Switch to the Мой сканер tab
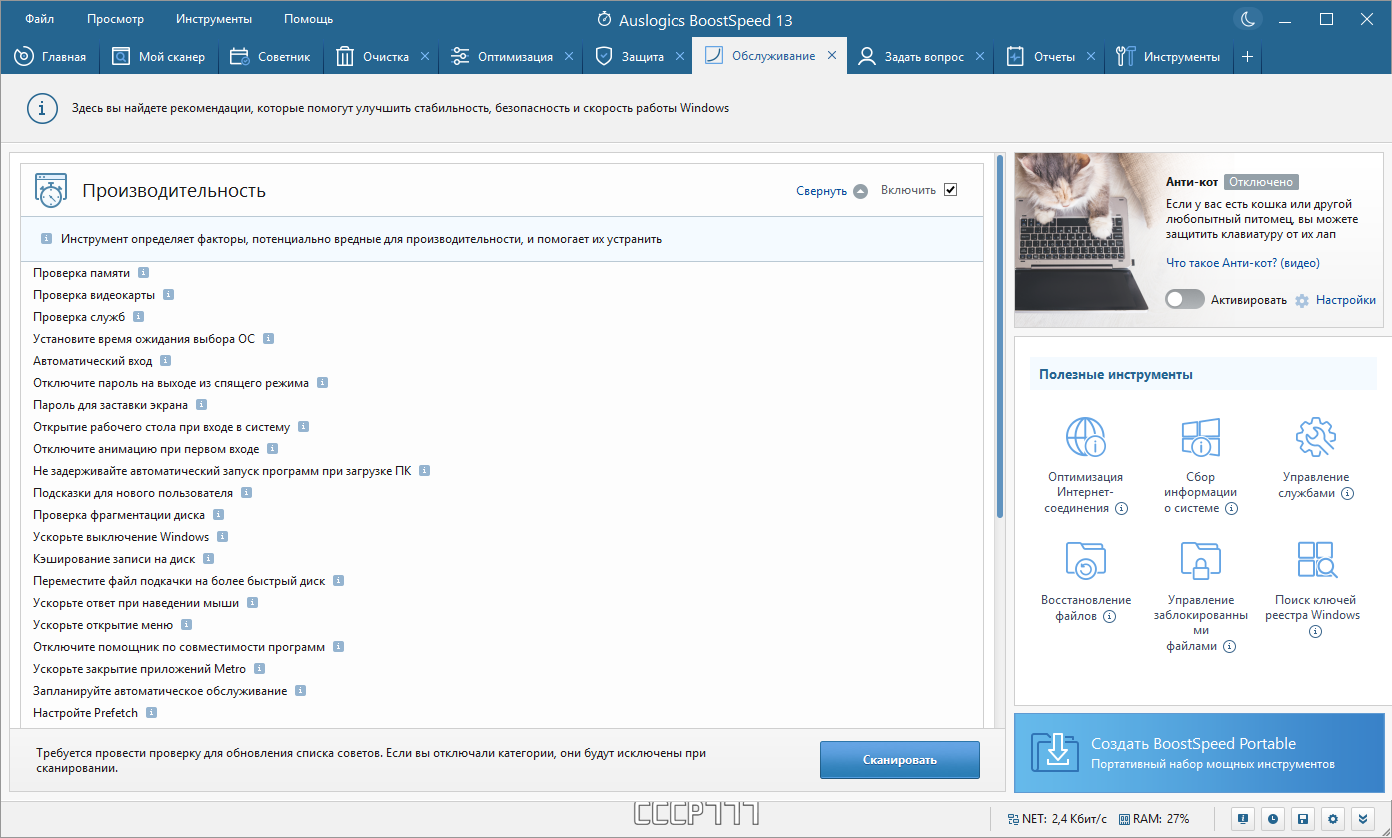Viewport: 1392px width, 838px height. point(158,57)
